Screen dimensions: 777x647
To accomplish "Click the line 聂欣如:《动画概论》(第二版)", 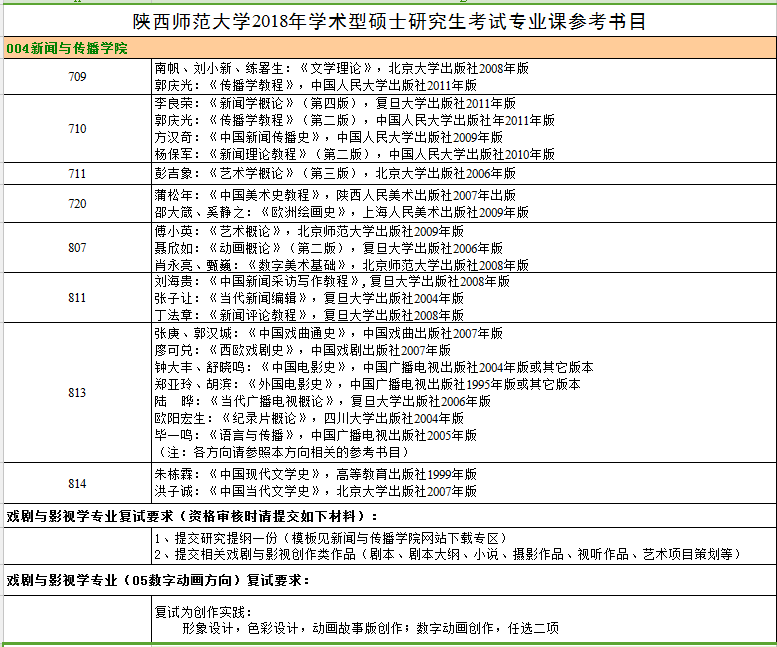I will (329, 248).
